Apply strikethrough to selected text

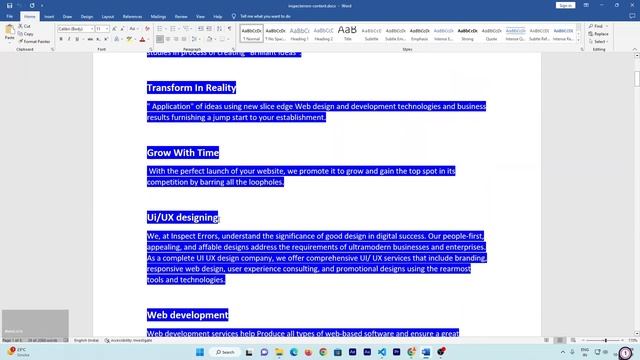click(x=90, y=39)
